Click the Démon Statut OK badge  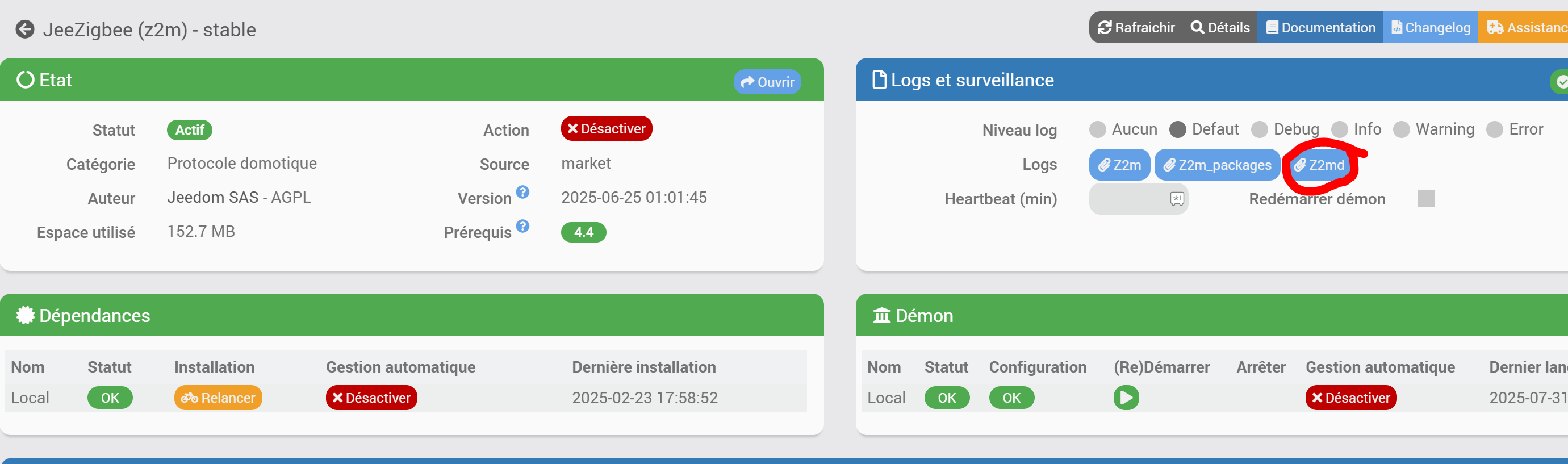947,398
